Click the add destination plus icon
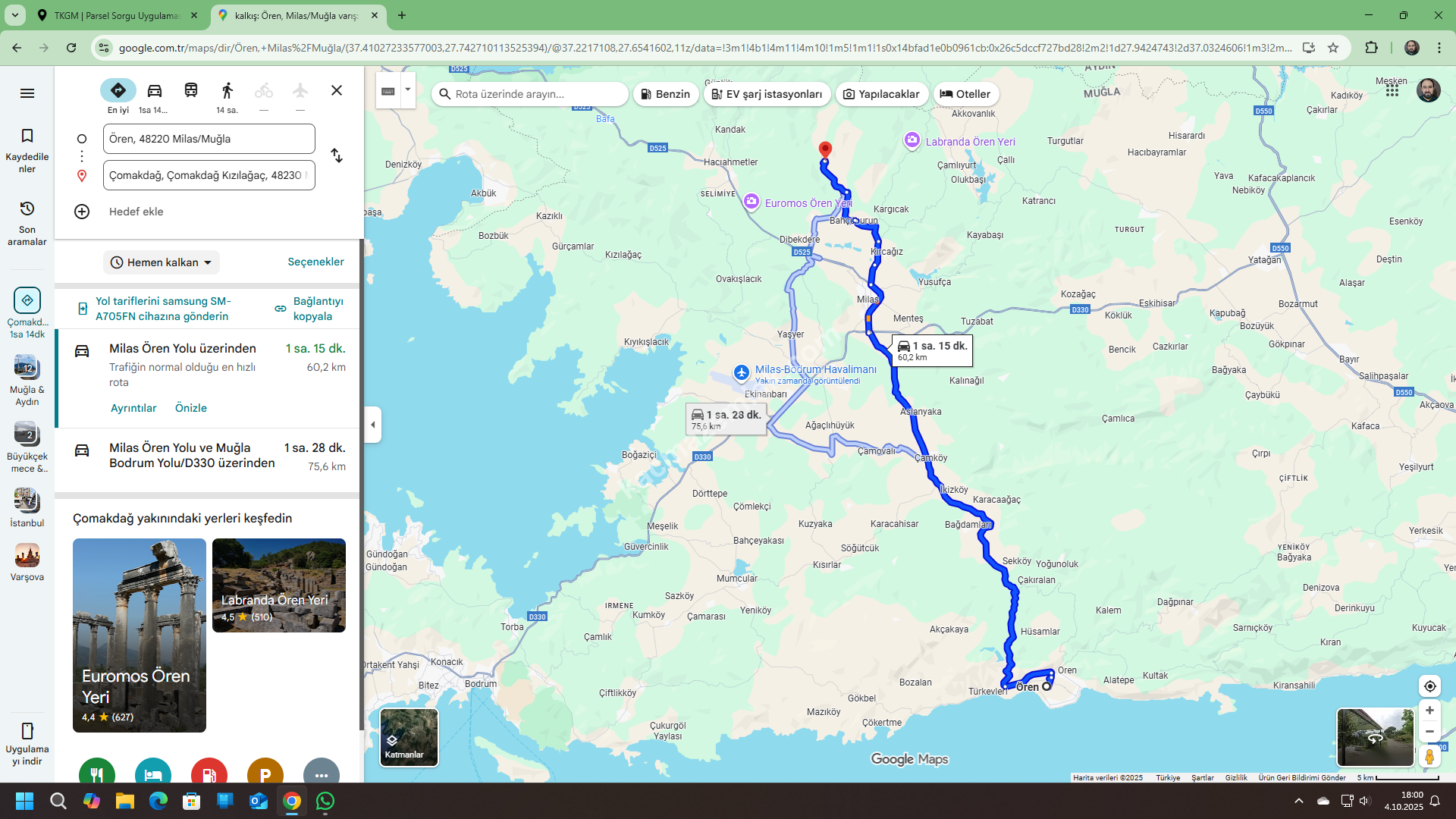Viewport: 1456px width, 819px height. [82, 212]
